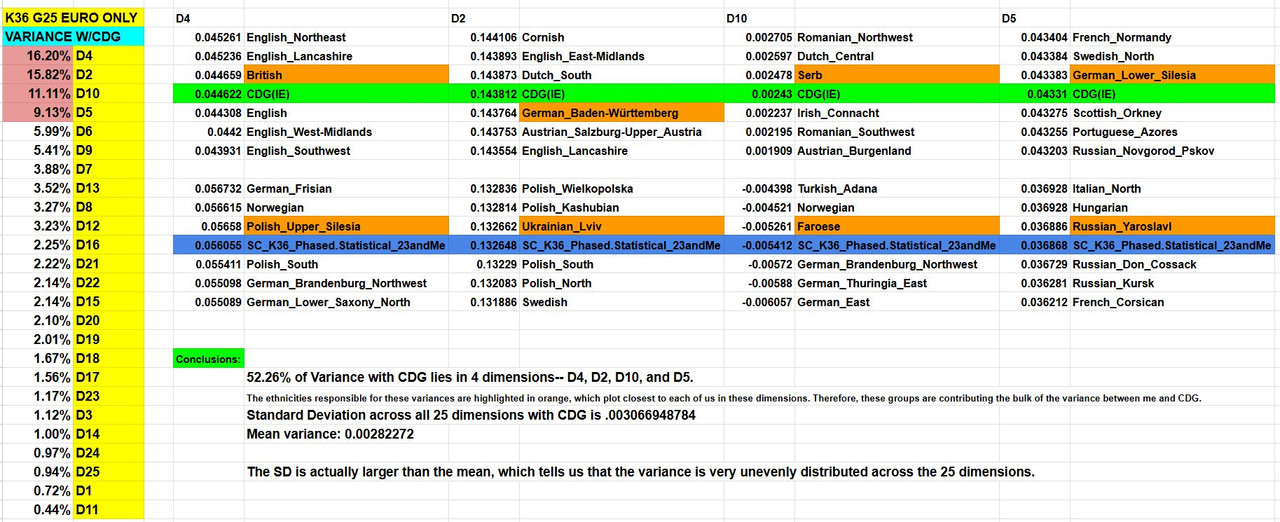Select the 16.20% variance cell

point(36,56)
